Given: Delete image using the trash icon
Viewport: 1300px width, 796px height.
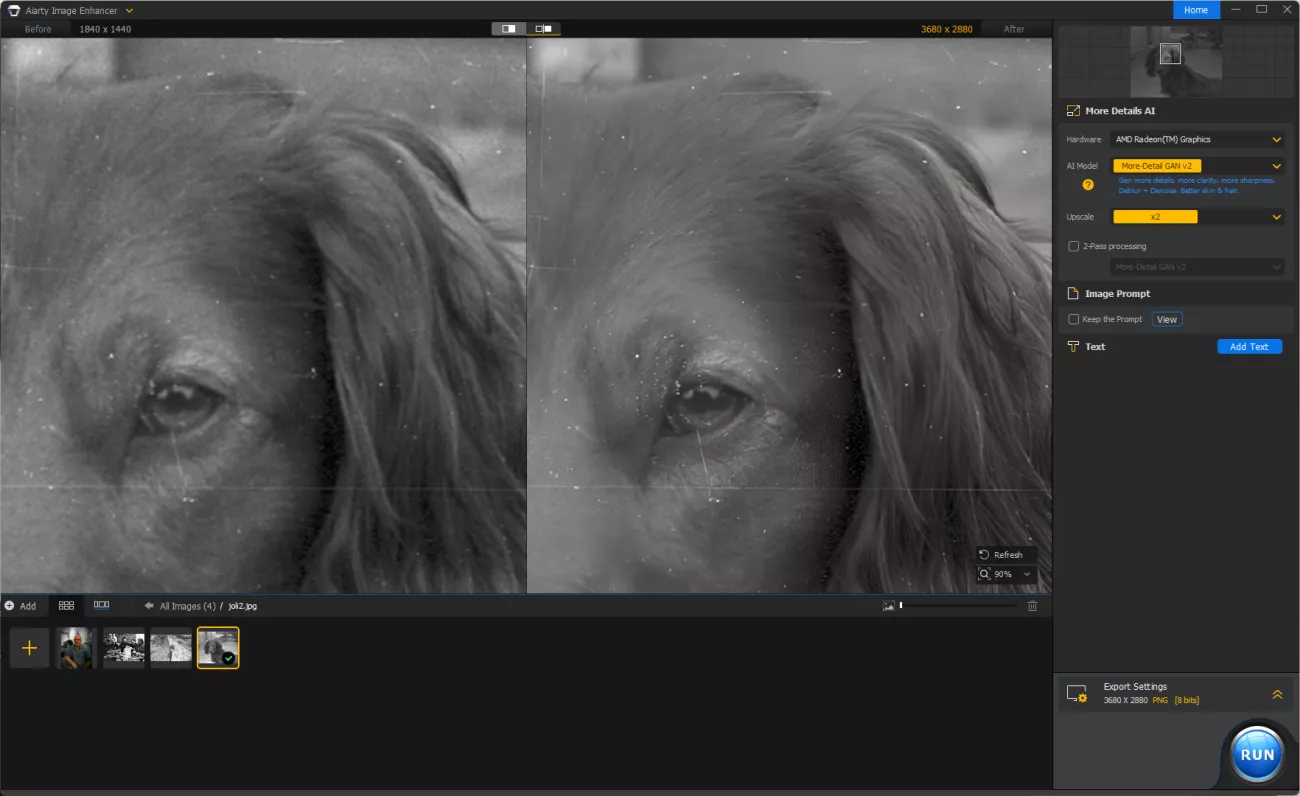Looking at the screenshot, I should (x=1033, y=606).
